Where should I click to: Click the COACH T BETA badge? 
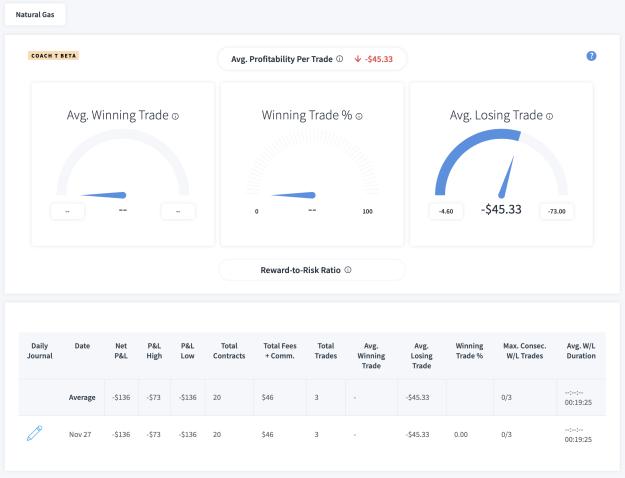pyautogui.click(x=53, y=56)
